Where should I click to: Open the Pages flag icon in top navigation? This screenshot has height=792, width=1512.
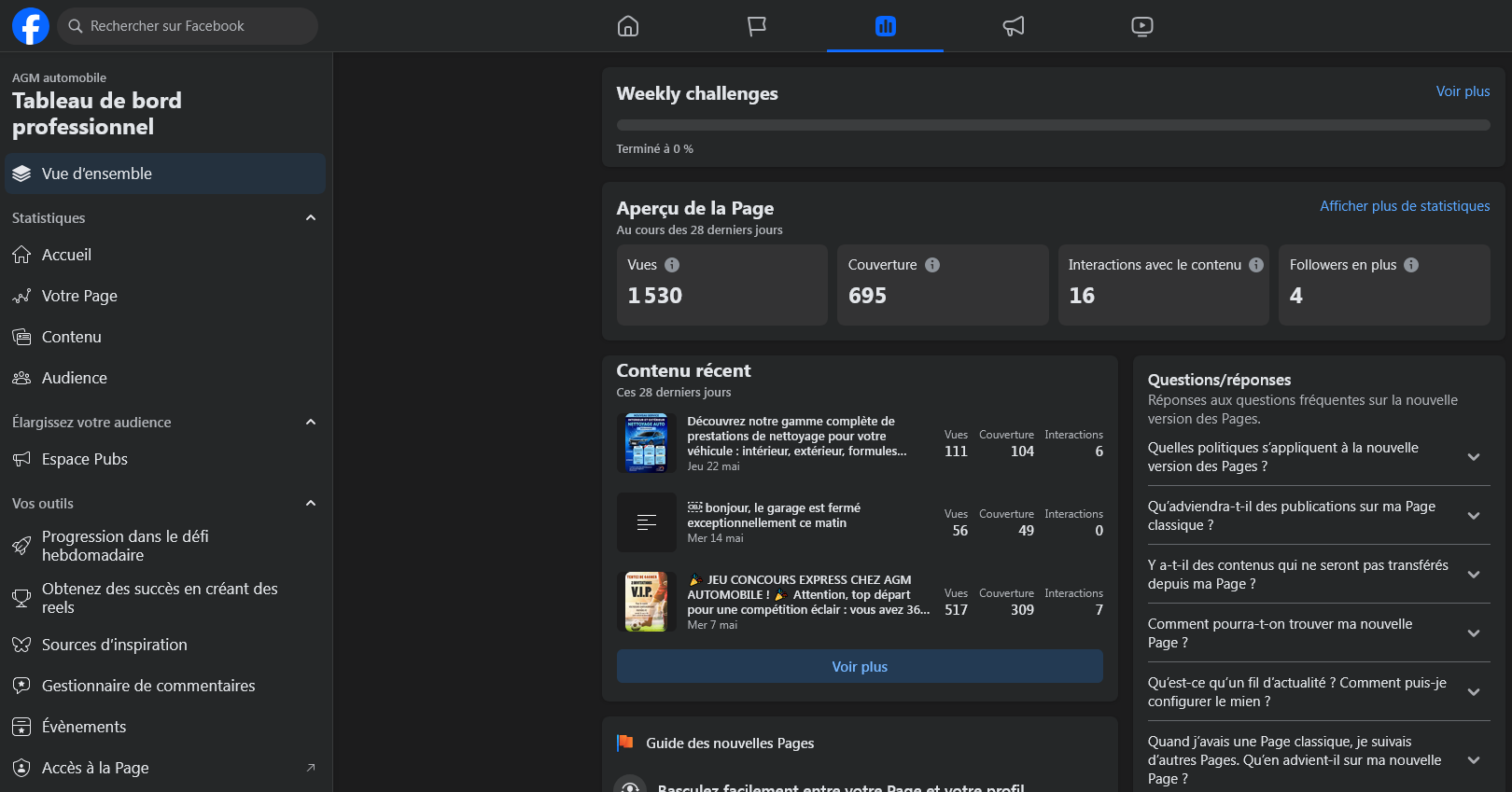757,26
